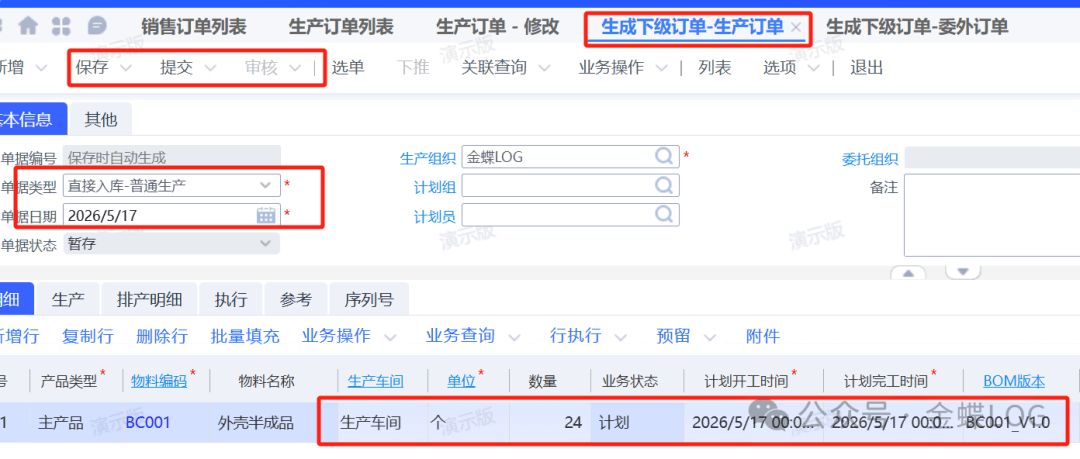1080x459 pixels.
Task: Expand the 提交 dropdown arrow
Action: tap(210, 68)
